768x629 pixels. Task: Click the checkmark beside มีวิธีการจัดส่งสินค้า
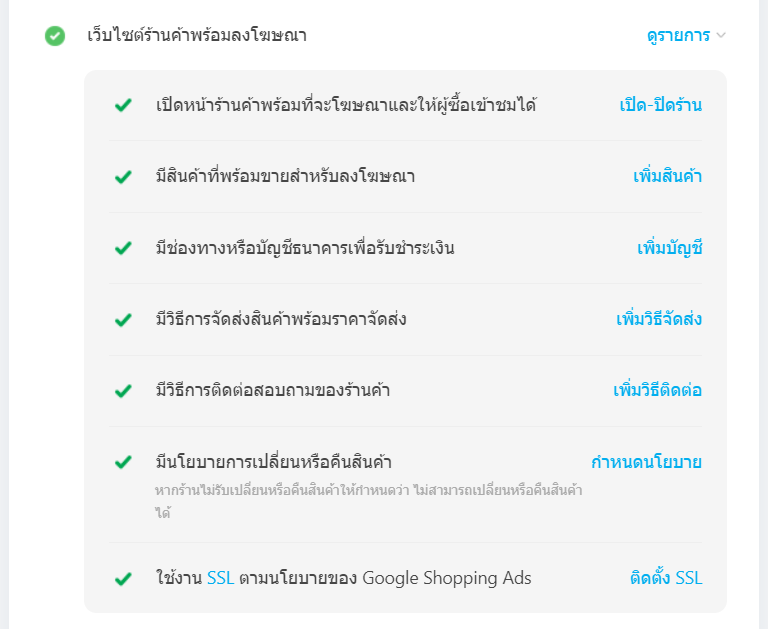point(123,320)
